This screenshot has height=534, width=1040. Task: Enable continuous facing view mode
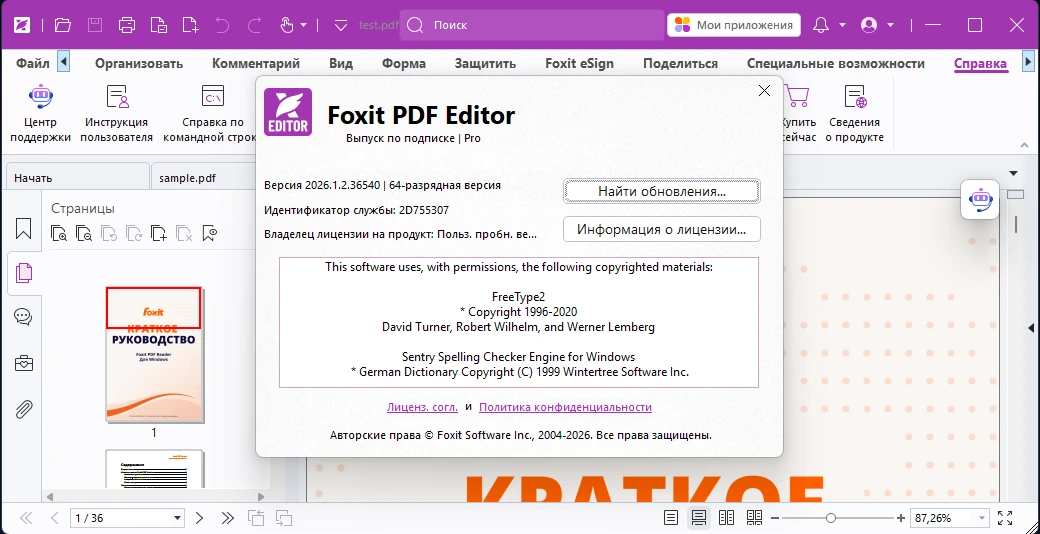[x=754, y=517]
